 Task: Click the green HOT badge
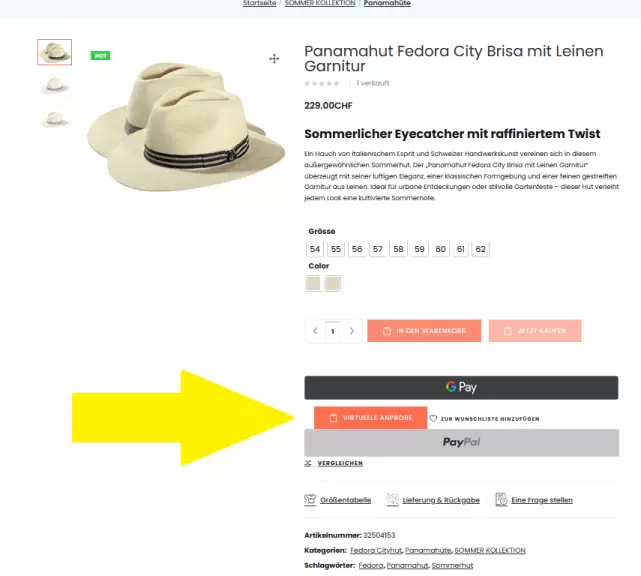[101, 56]
